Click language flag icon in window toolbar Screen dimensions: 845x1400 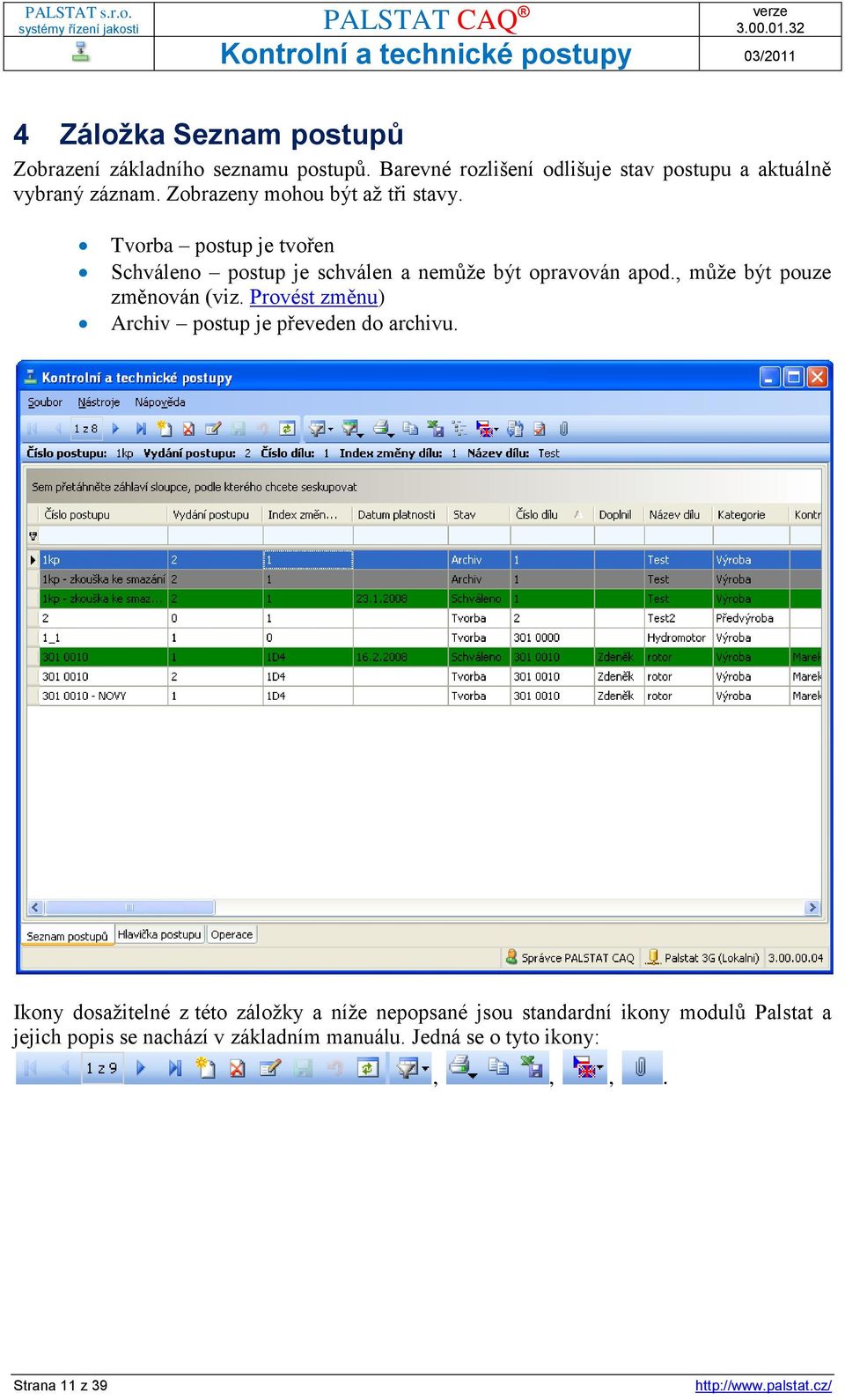pos(484,429)
